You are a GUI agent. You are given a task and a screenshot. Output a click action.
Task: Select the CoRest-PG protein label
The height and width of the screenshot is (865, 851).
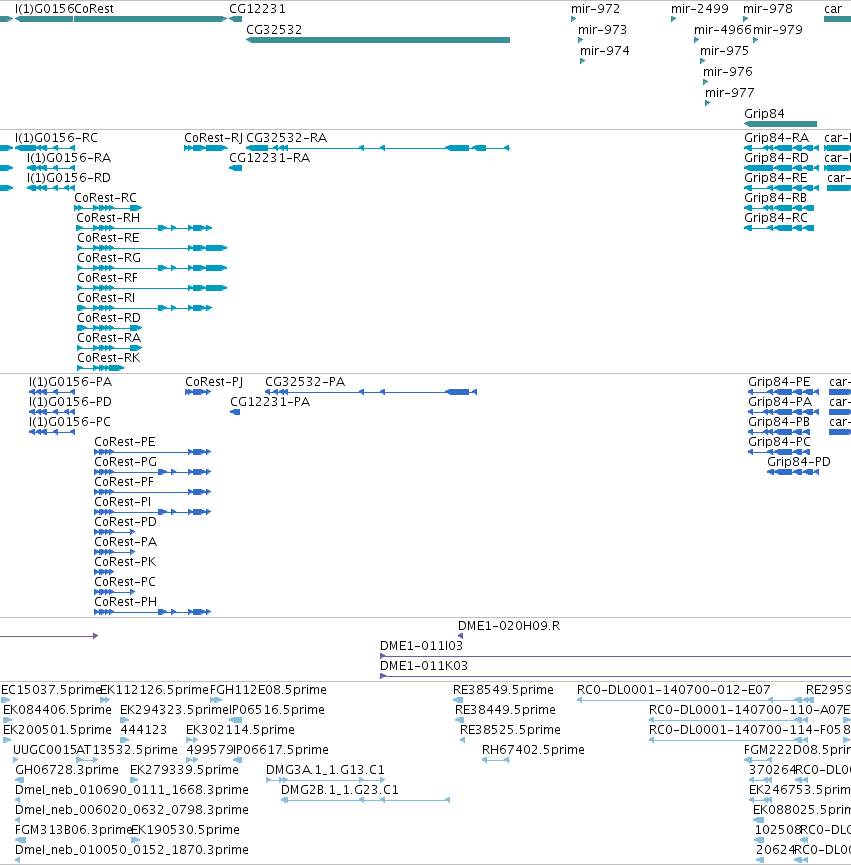click(125, 462)
